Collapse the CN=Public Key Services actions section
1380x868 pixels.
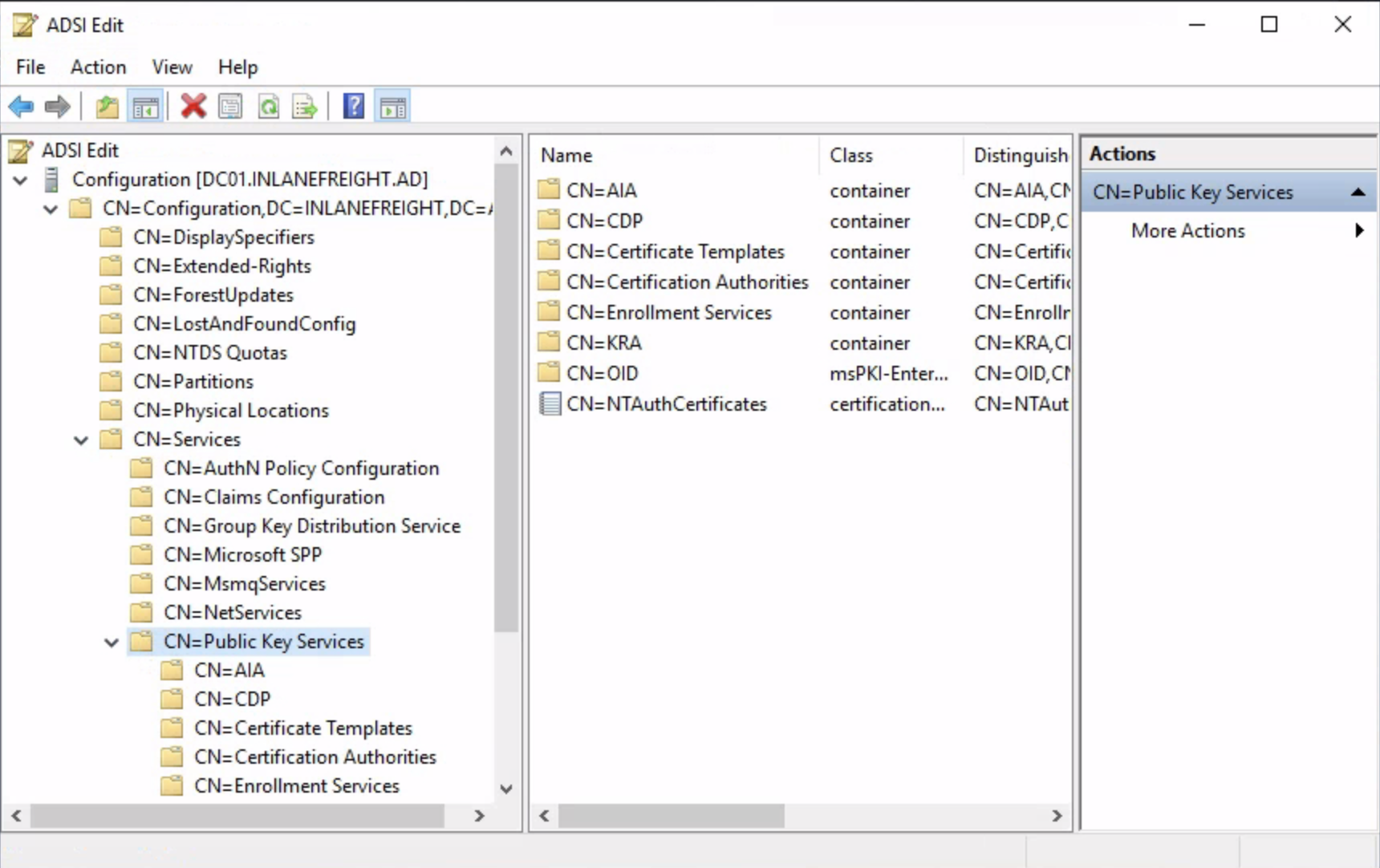click(x=1358, y=192)
